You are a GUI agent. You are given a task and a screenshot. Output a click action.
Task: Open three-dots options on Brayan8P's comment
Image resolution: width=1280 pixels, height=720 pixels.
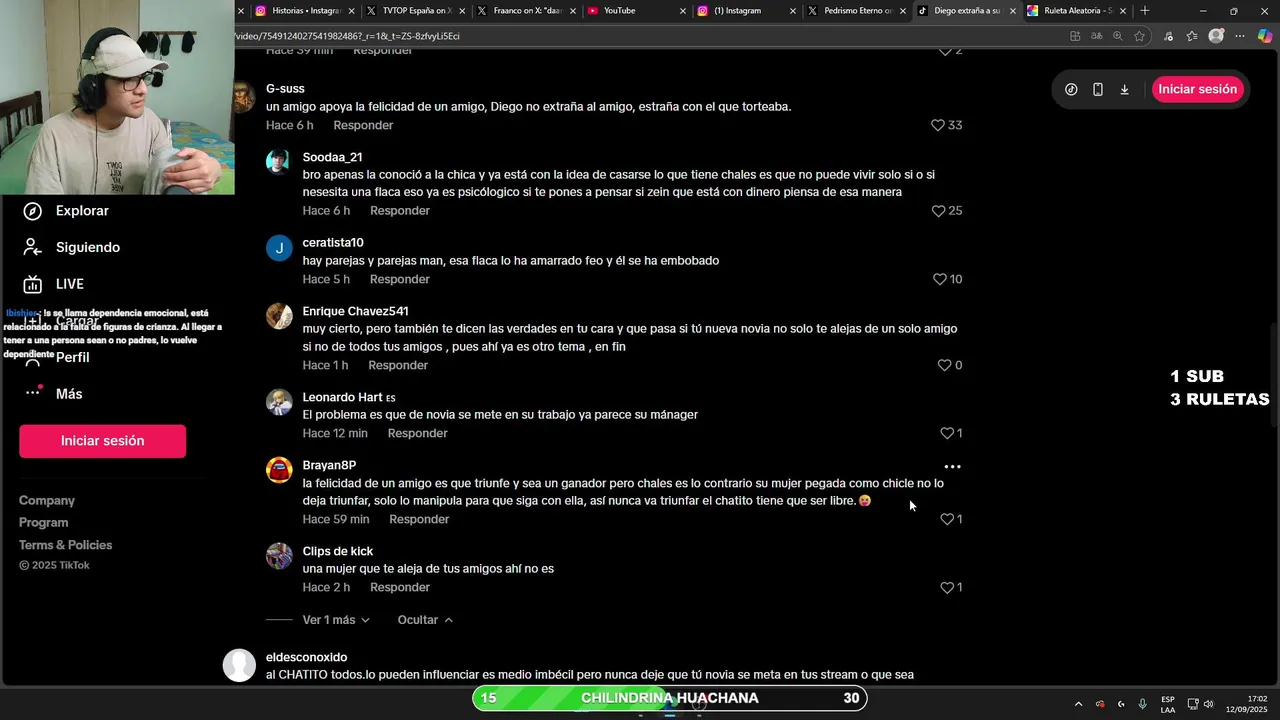(x=952, y=466)
